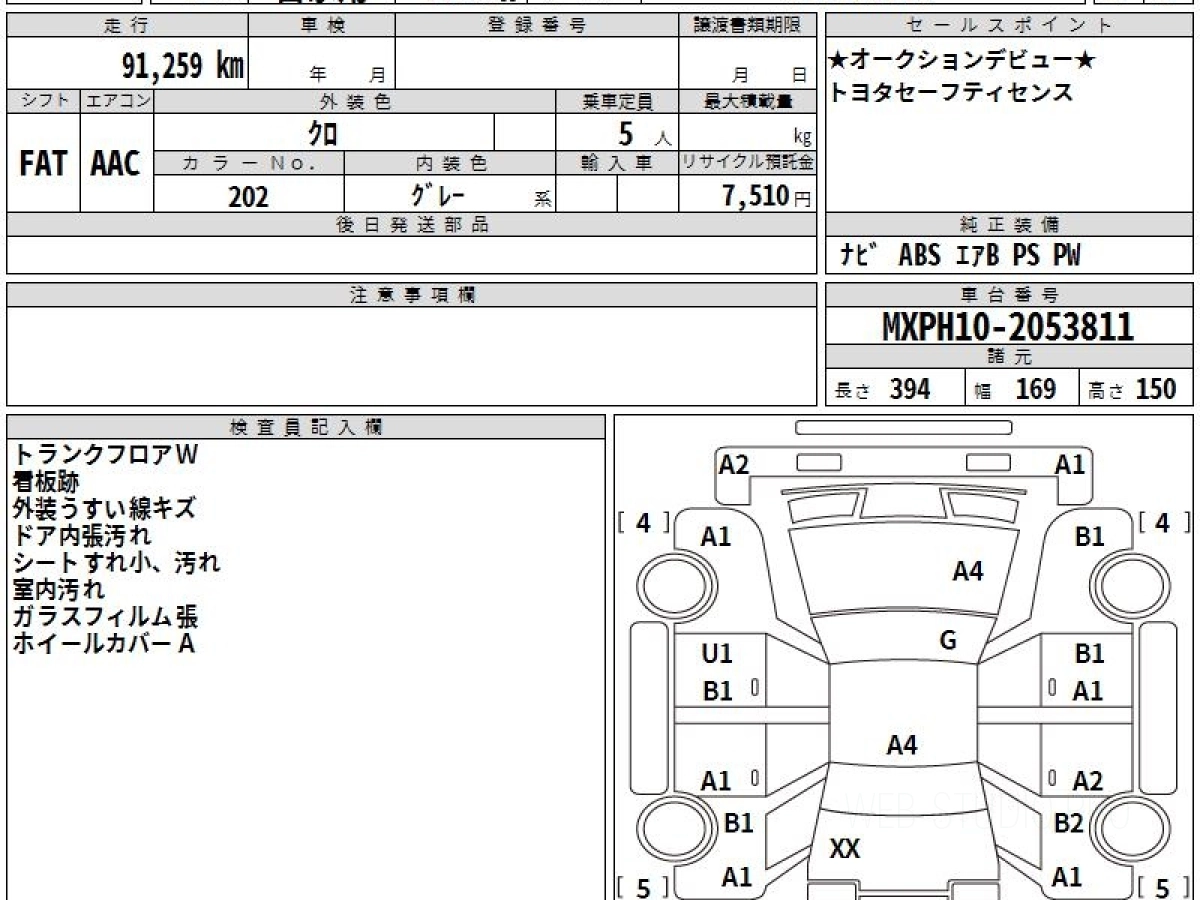Select the inspector note 看板跡
The height and width of the screenshot is (900, 1200).
tap(46, 482)
